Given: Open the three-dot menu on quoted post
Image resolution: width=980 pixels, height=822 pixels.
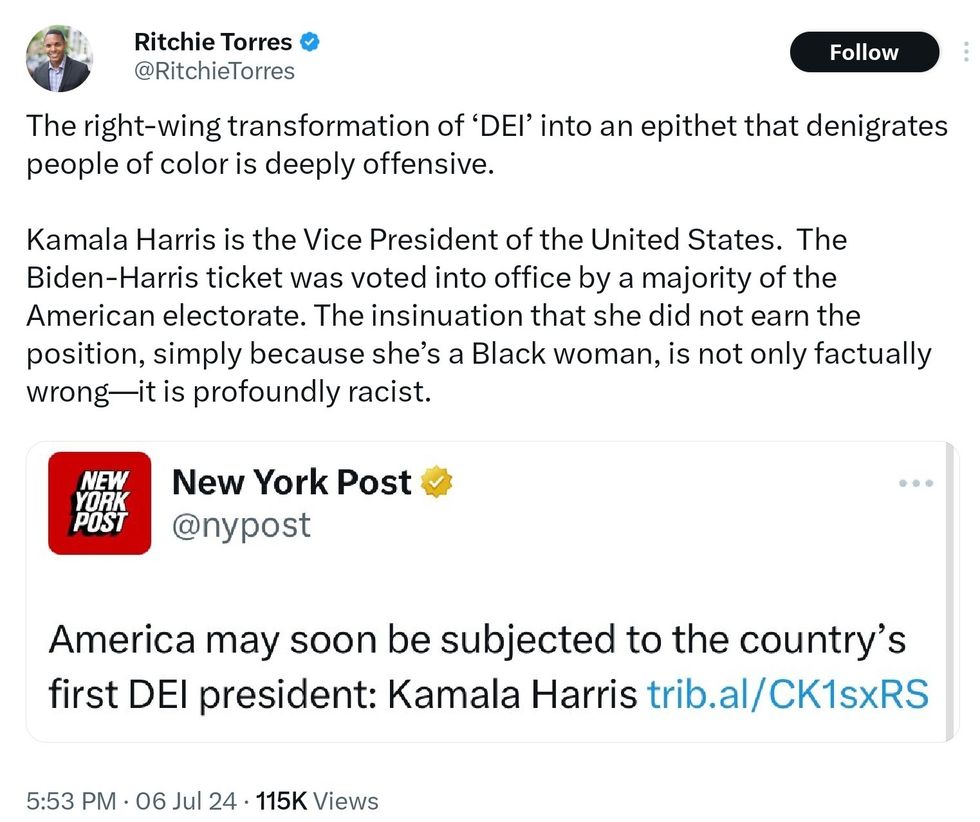Looking at the screenshot, I should (x=915, y=483).
